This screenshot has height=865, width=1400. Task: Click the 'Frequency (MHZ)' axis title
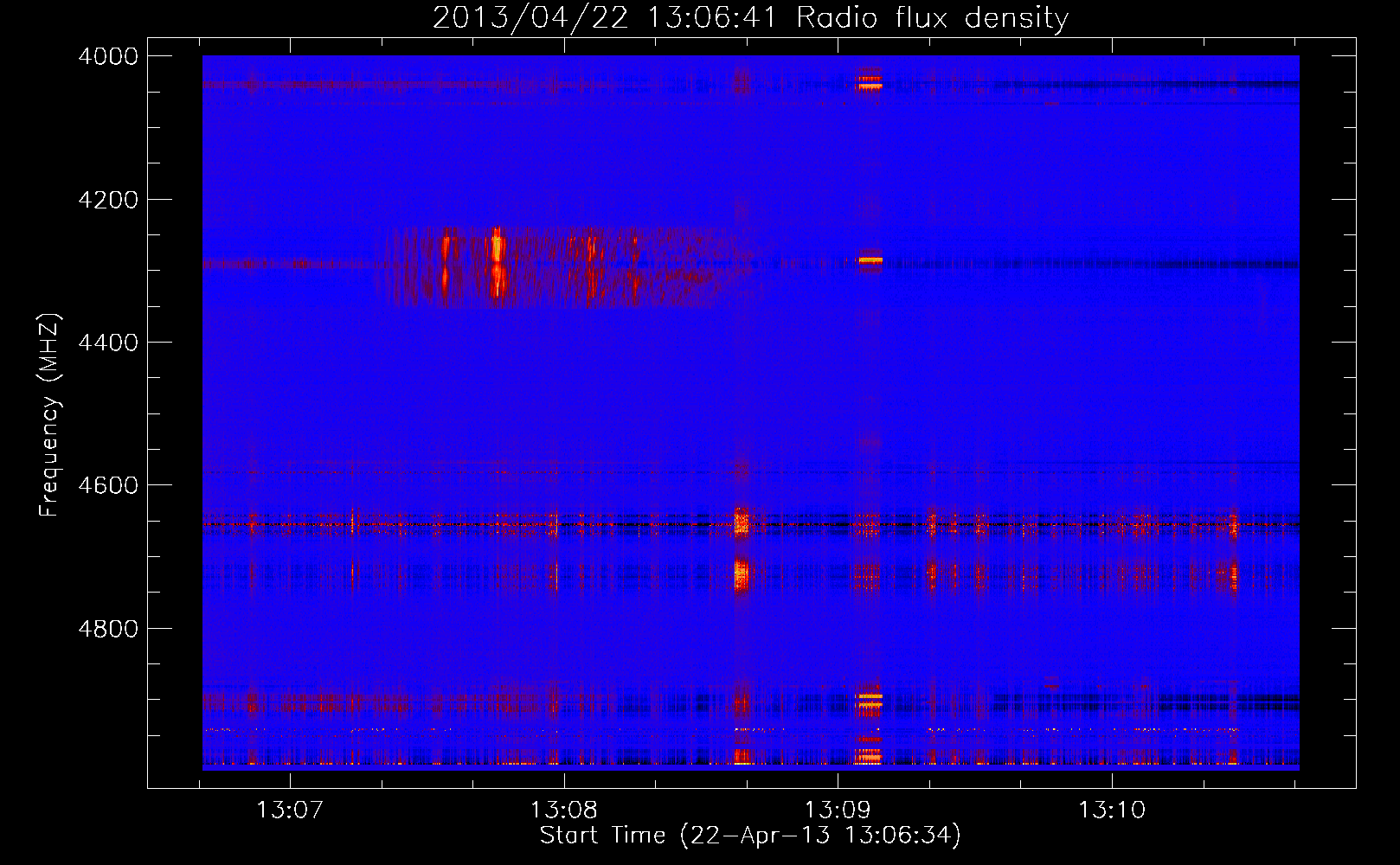pos(50,415)
